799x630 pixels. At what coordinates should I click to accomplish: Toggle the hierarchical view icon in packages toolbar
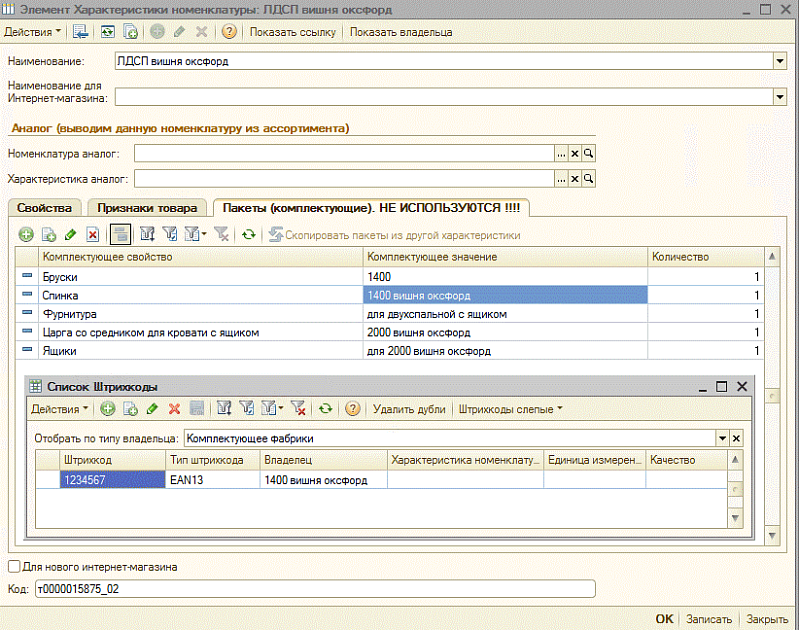121,234
